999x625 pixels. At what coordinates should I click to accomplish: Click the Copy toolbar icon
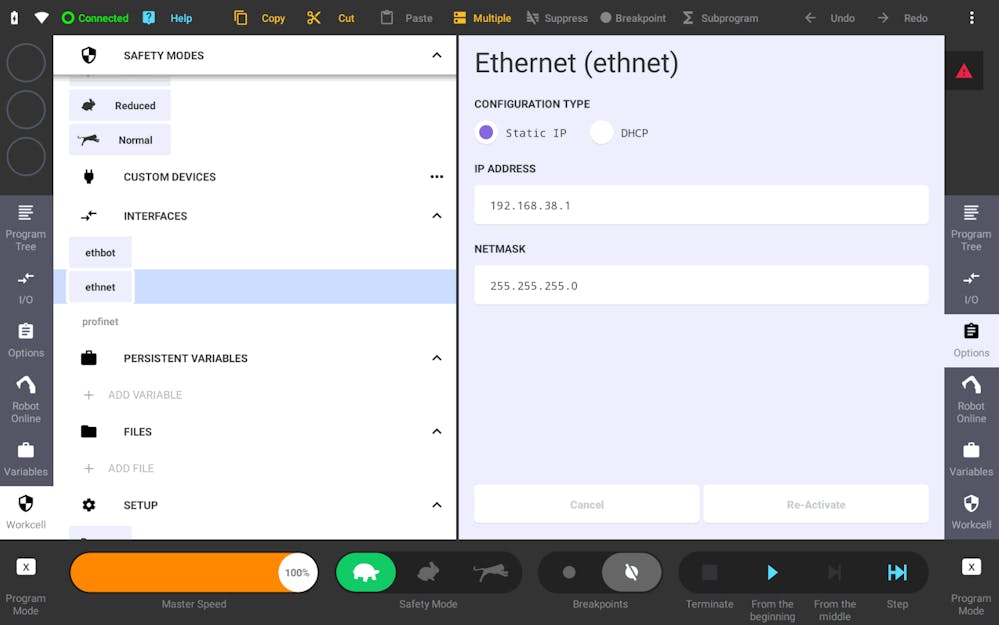240,18
